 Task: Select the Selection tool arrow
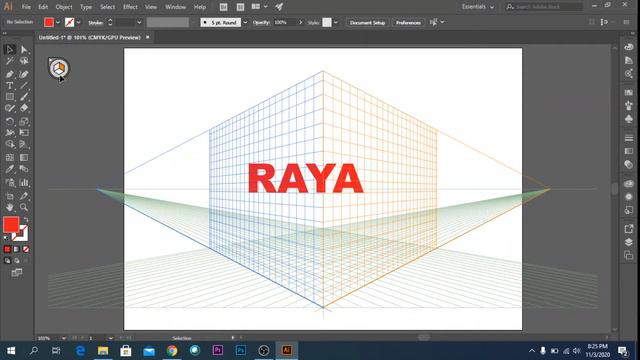10,50
